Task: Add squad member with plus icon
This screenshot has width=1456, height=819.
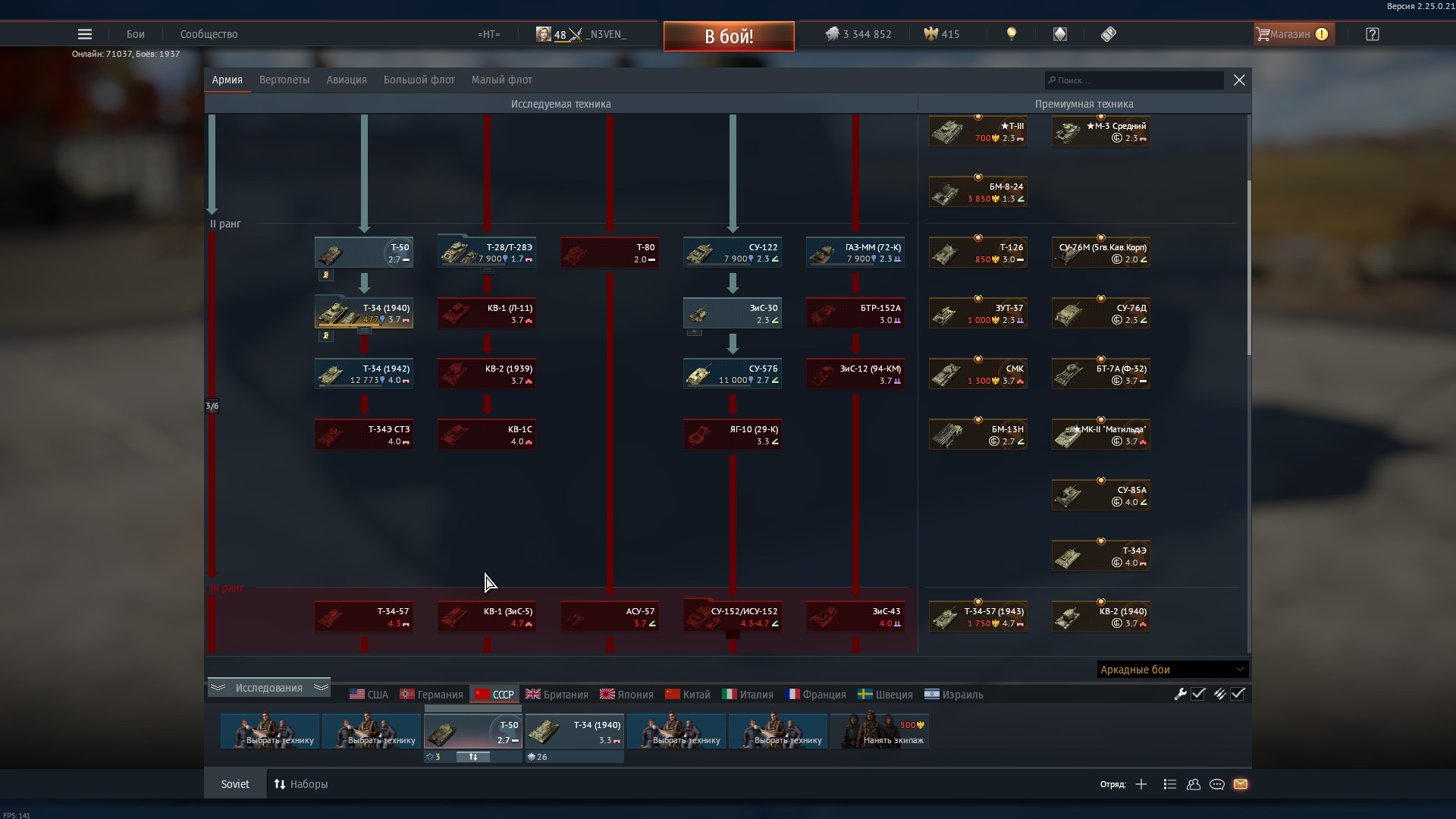Action: [1141, 784]
